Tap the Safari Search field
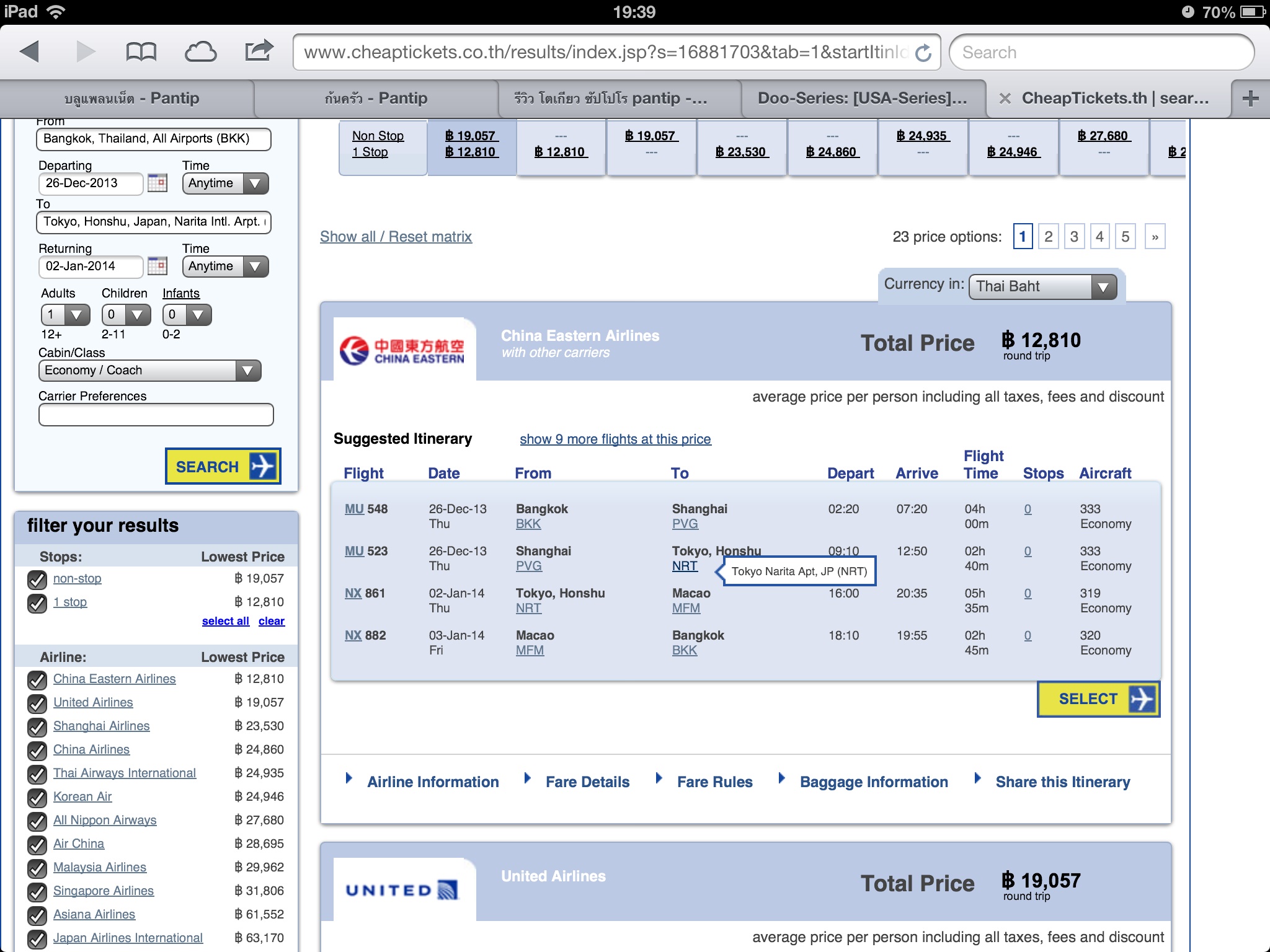The image size is (1270, 952). point(1102,53)
